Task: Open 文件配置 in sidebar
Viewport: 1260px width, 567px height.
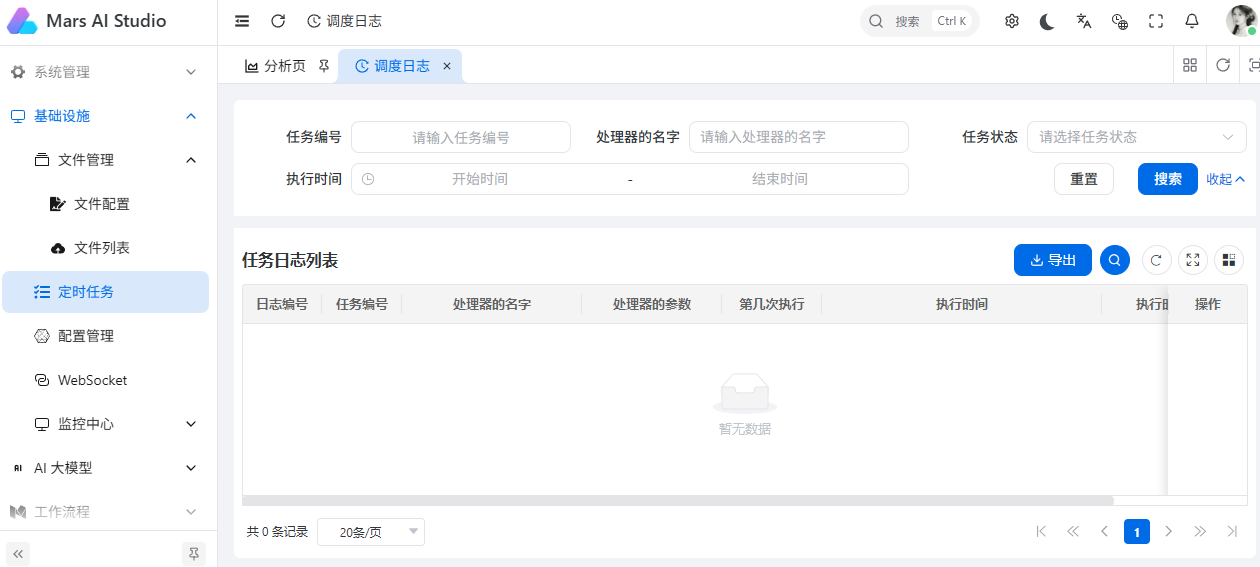Action: [105, 204]
